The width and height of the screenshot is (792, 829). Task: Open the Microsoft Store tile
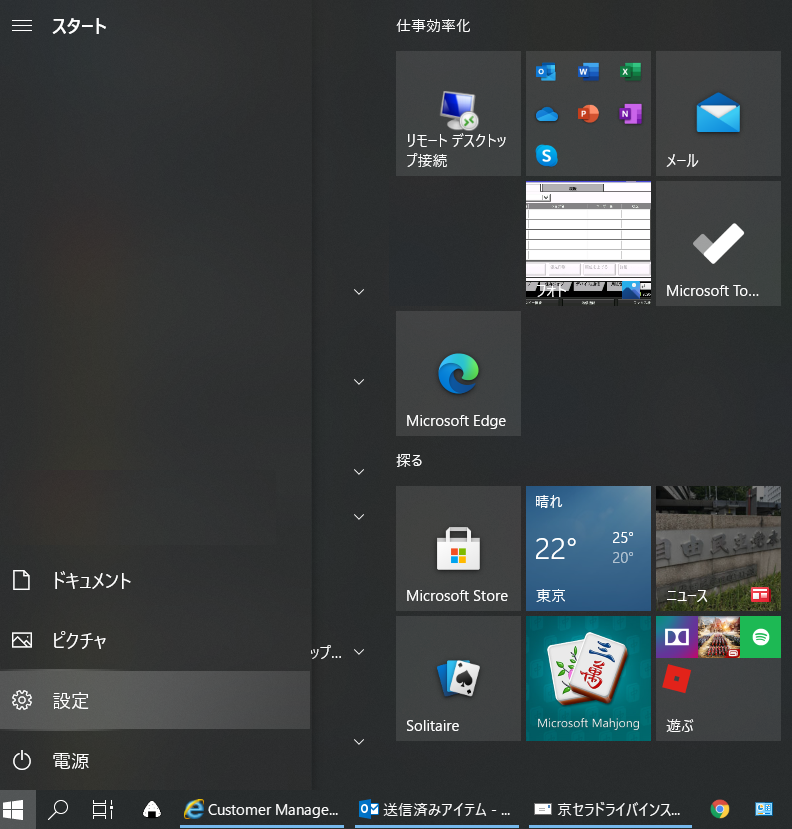(458, 548)
